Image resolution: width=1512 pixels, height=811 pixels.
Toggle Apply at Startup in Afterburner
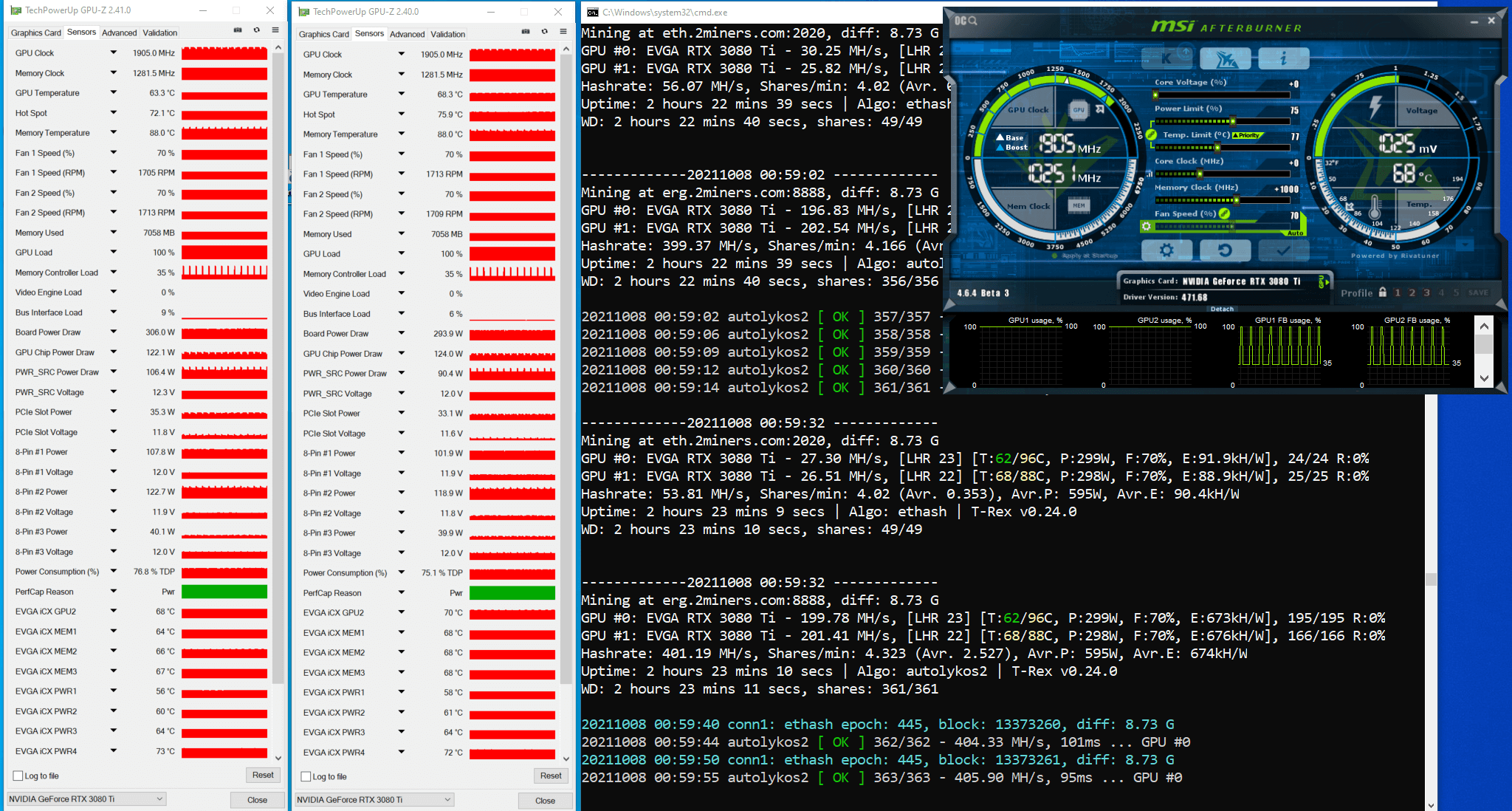(x=1055, y=256)
